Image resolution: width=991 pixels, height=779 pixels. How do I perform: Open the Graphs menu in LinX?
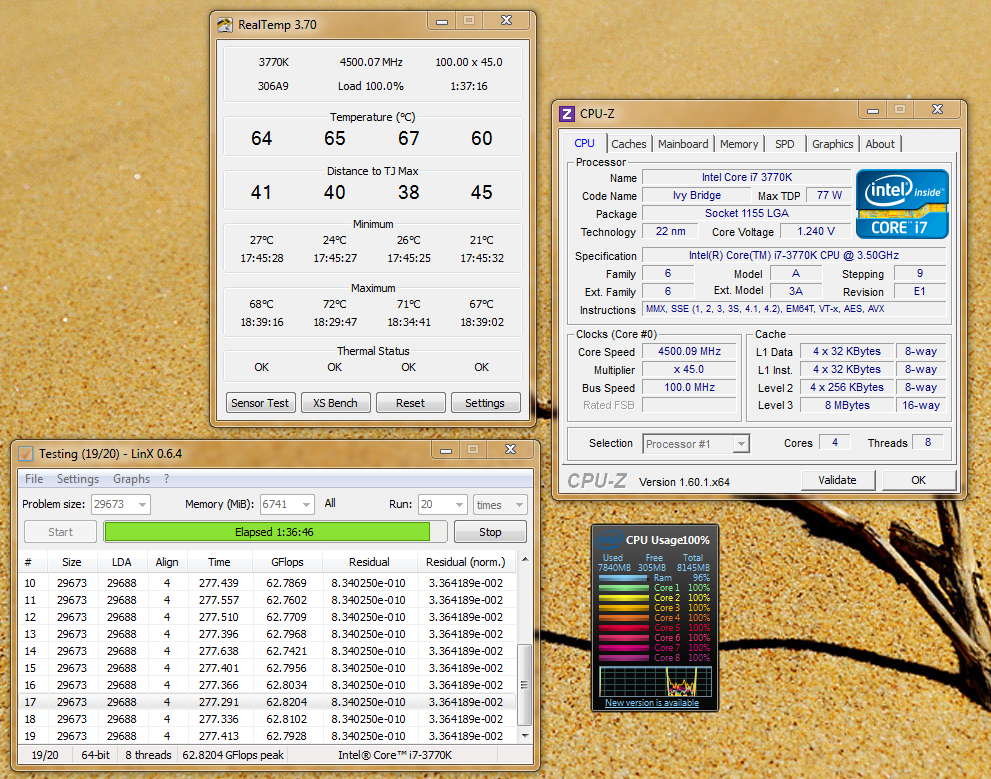click(x=131, y=479)
